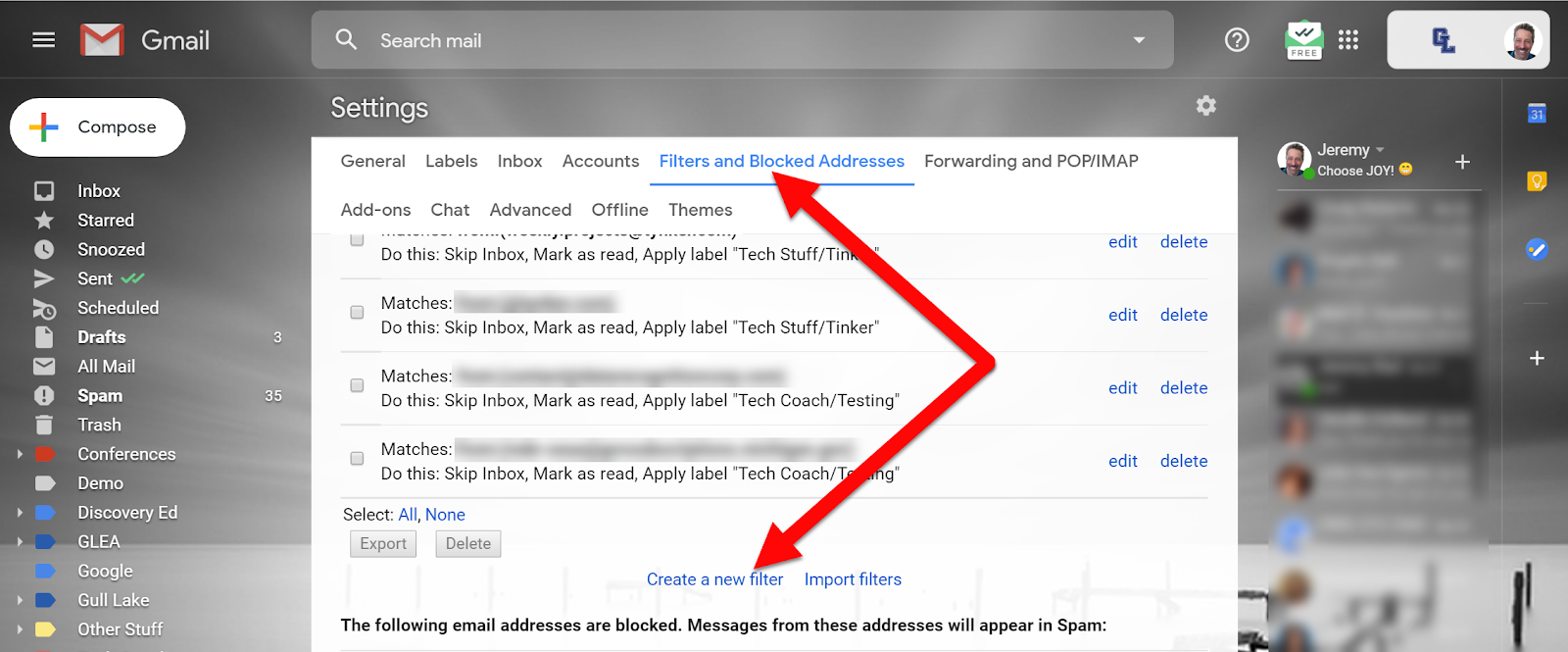The image size is (1568, 652).
Task: Open Google Keep side panel icon
Action: [x=1537, y=181]
